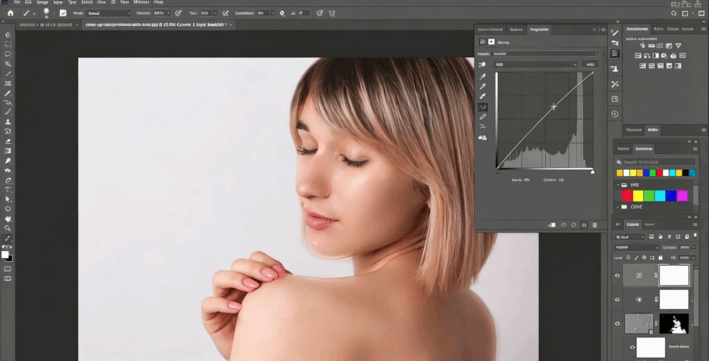Switch to the Adjustments panel tab
709x361 pixels.
pos(637,29)
